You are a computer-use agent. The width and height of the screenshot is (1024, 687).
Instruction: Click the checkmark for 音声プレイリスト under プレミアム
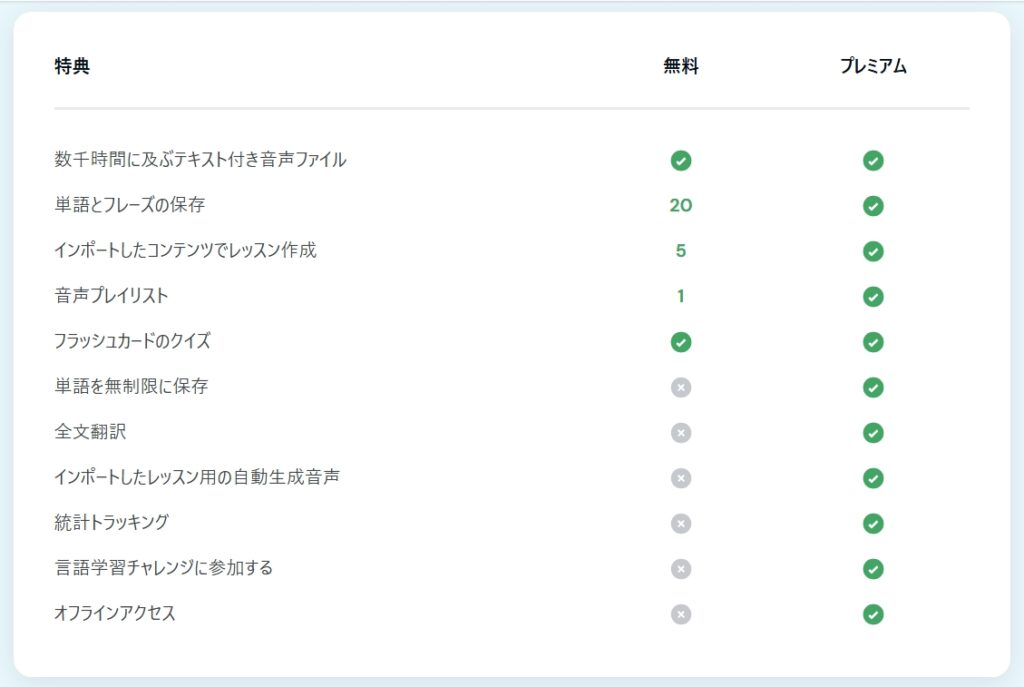click(x=873, y=297)
